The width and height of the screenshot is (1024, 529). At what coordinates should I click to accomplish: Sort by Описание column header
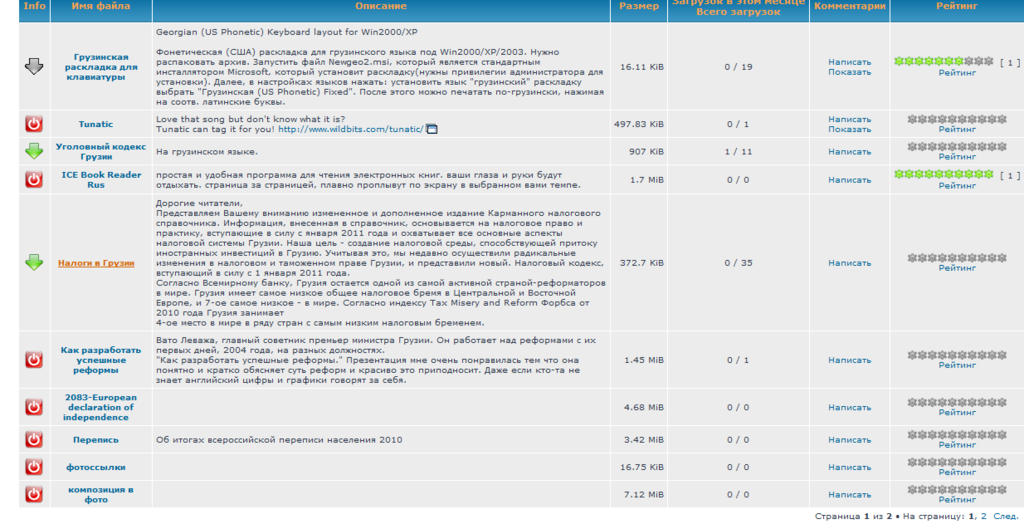point(381,6)
